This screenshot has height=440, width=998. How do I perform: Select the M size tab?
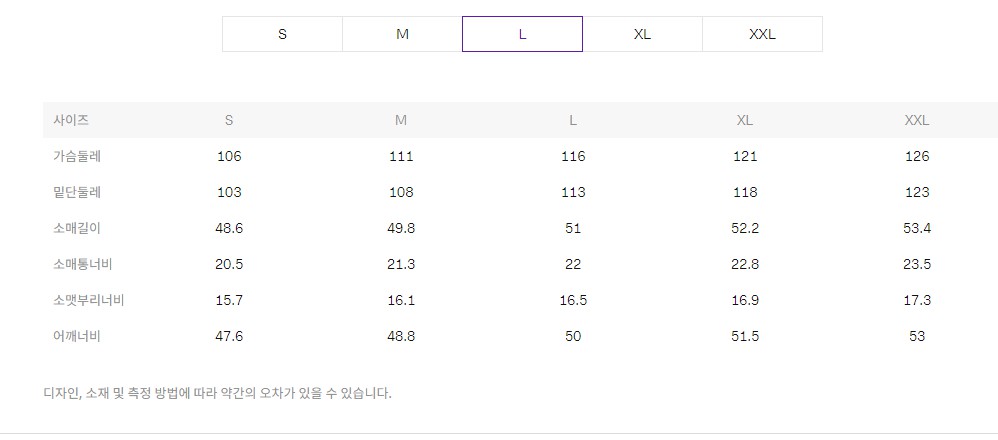pos(402,34)
